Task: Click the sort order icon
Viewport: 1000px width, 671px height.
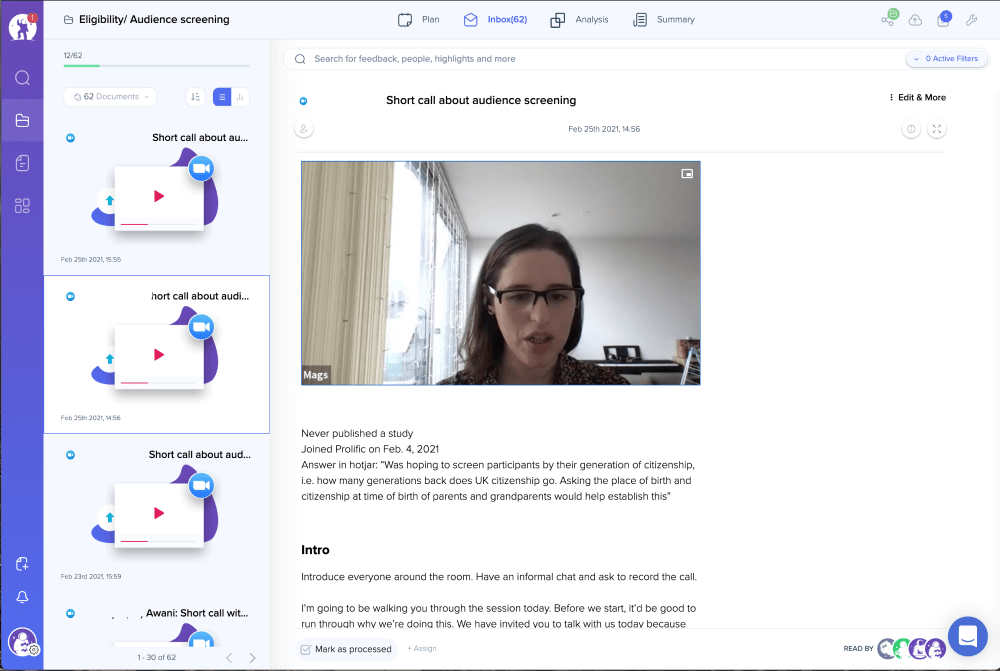Action: [x=196, y=97]
